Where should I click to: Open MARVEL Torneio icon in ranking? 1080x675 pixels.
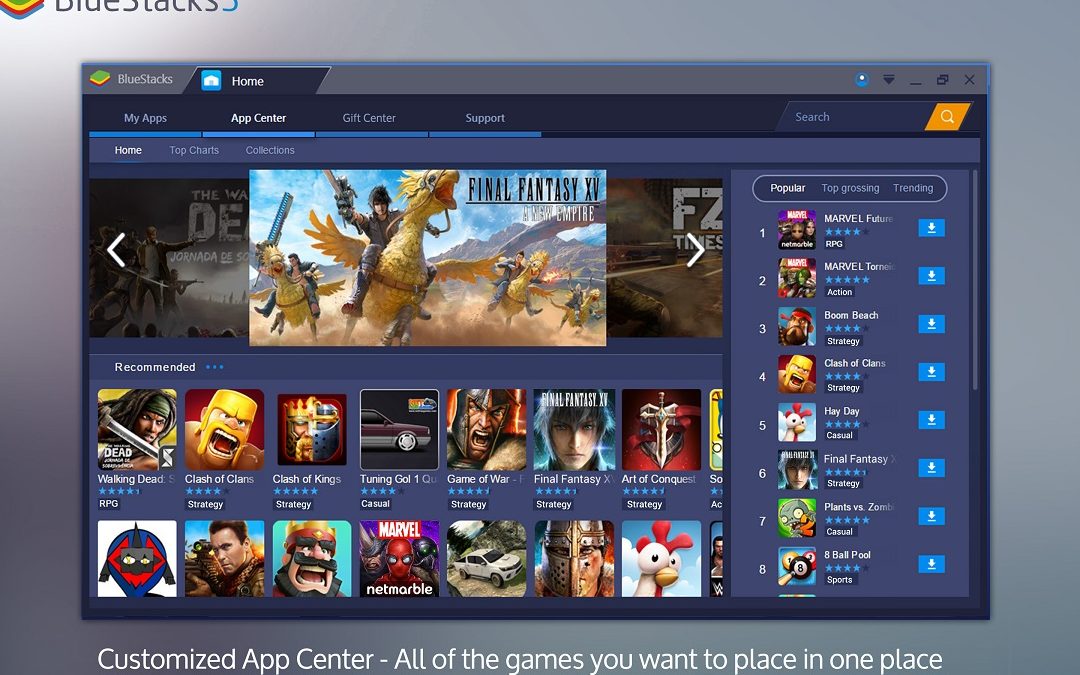(x=797, y=278)
